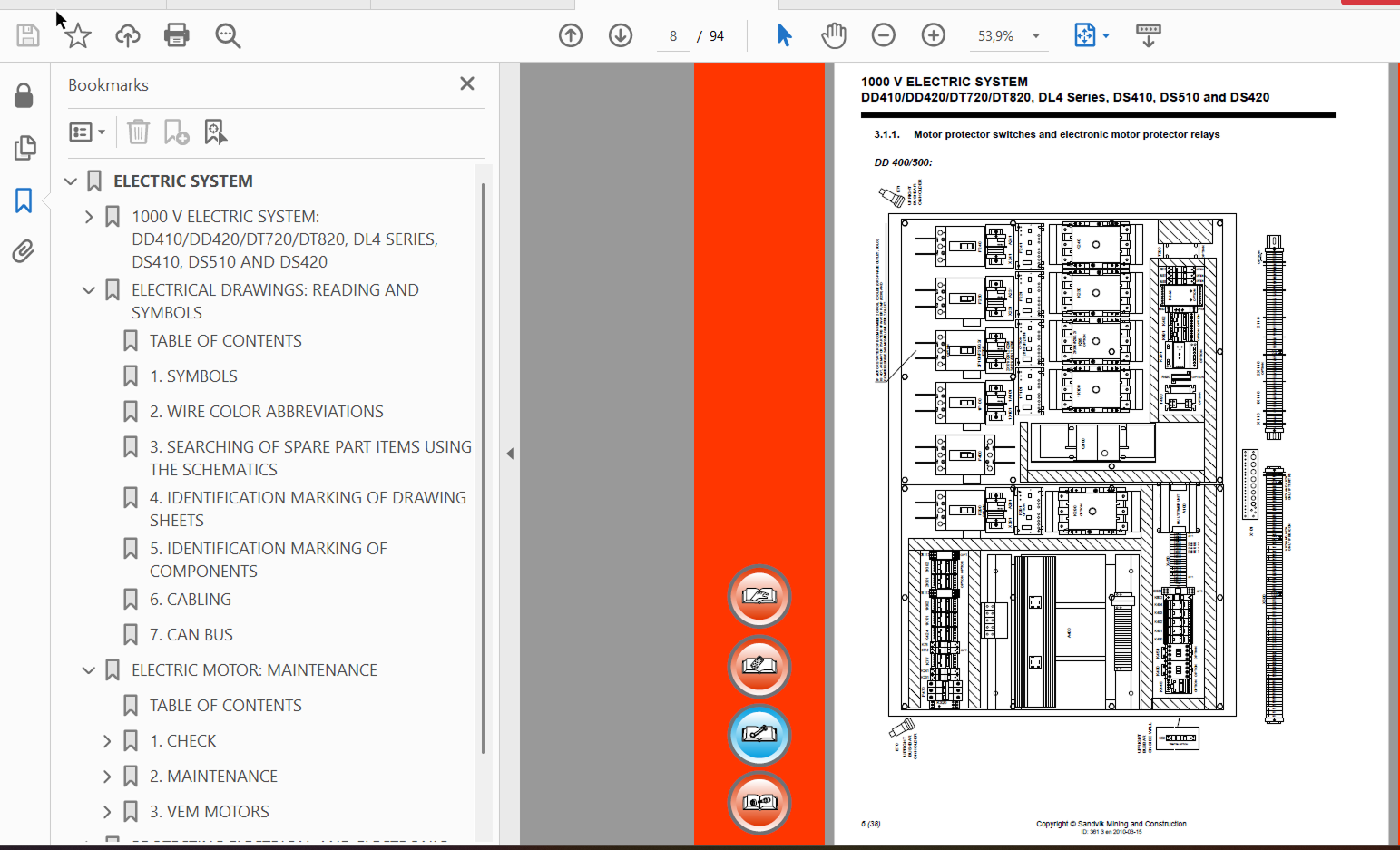Expand the 1000 V ELECTRIC SYSTEM bookmark
The image size is (1400, 850).
[x=89, y=217]
